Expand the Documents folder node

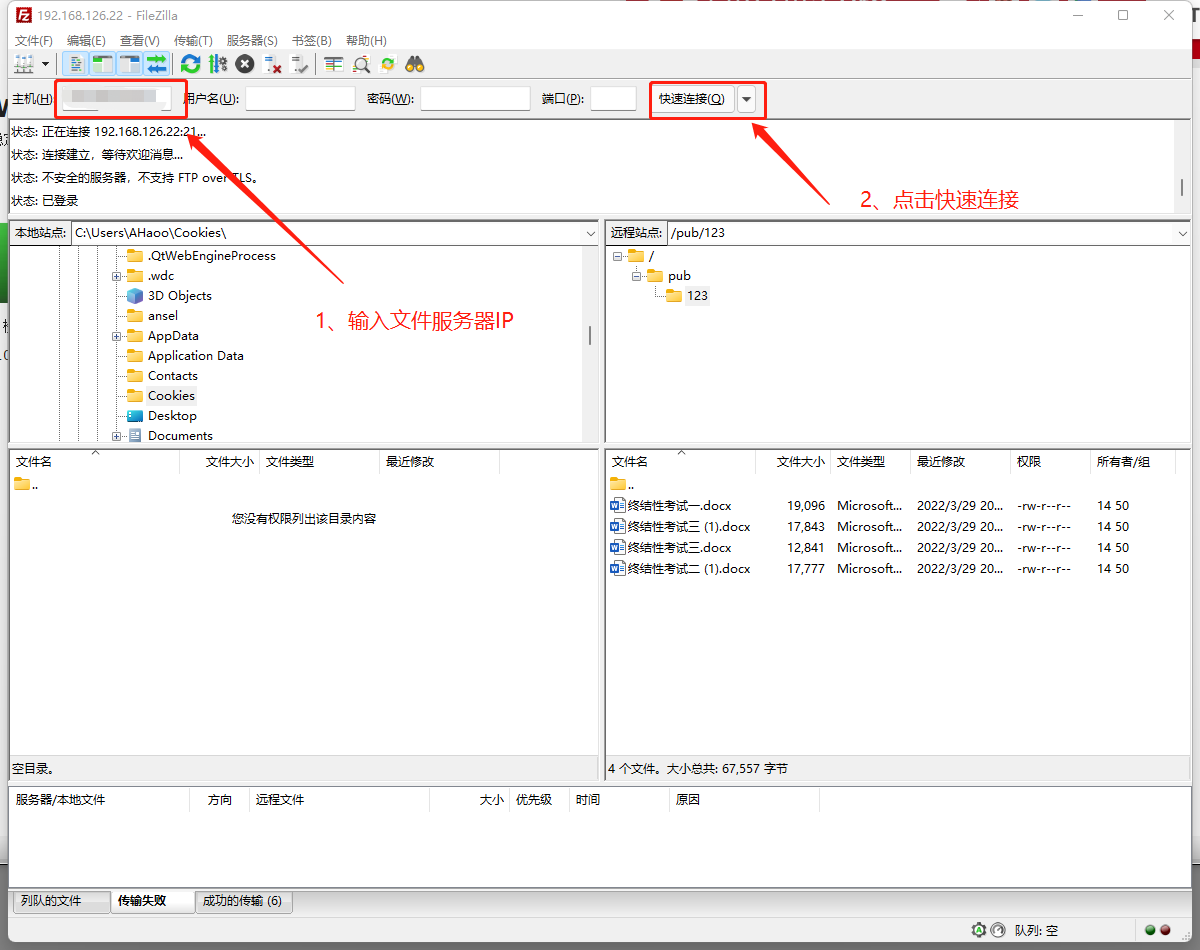[117, 436]
